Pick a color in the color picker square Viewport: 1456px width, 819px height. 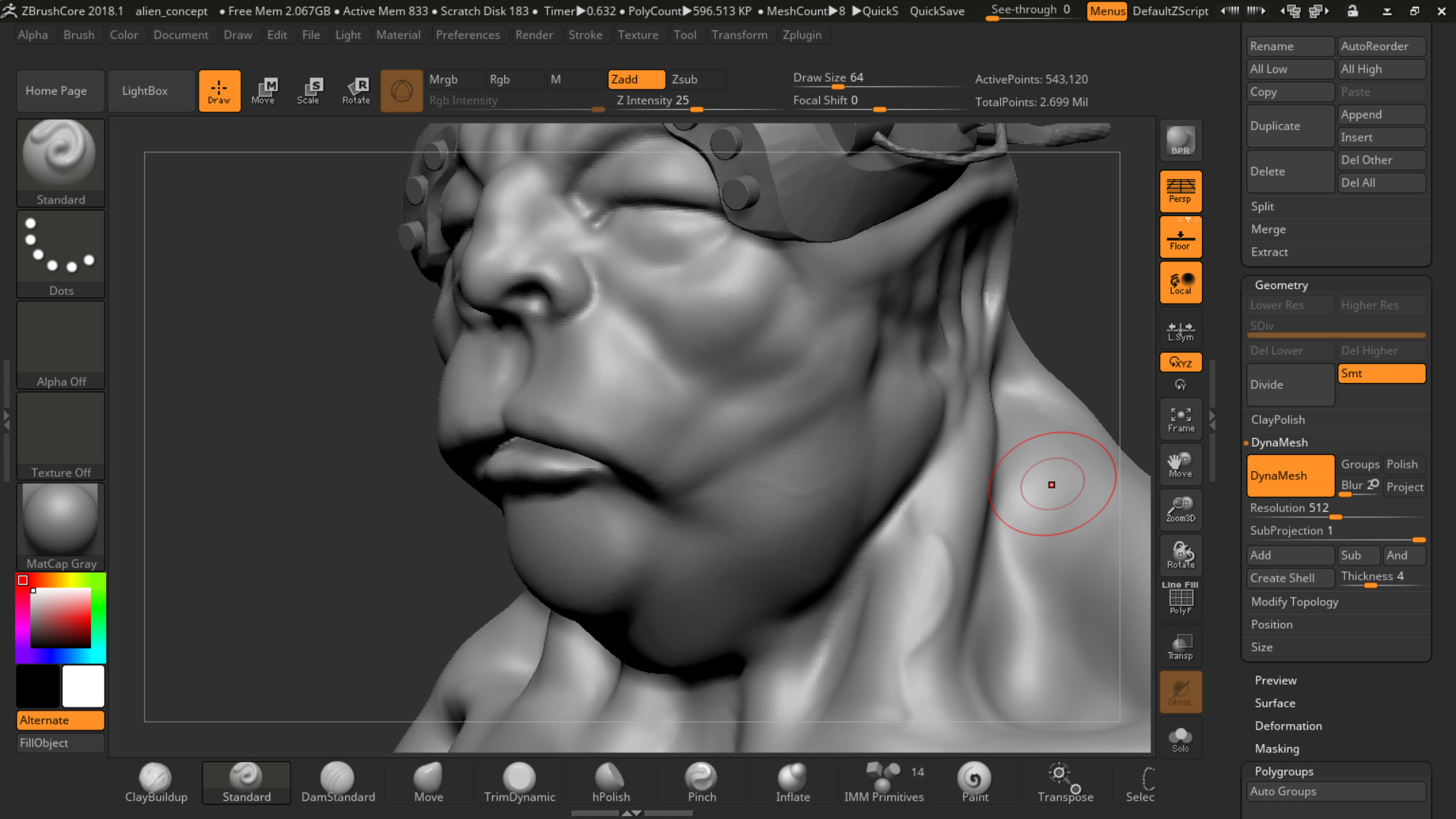point(61,618)
